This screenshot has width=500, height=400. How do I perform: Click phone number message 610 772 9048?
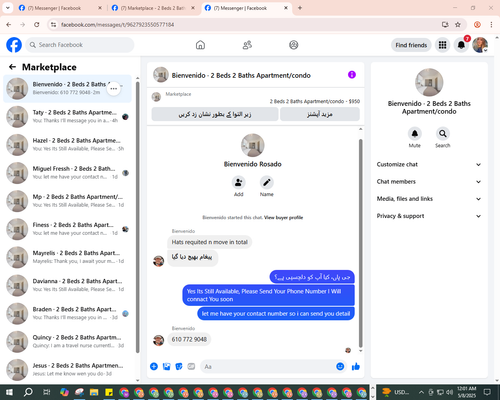[189, 339]
